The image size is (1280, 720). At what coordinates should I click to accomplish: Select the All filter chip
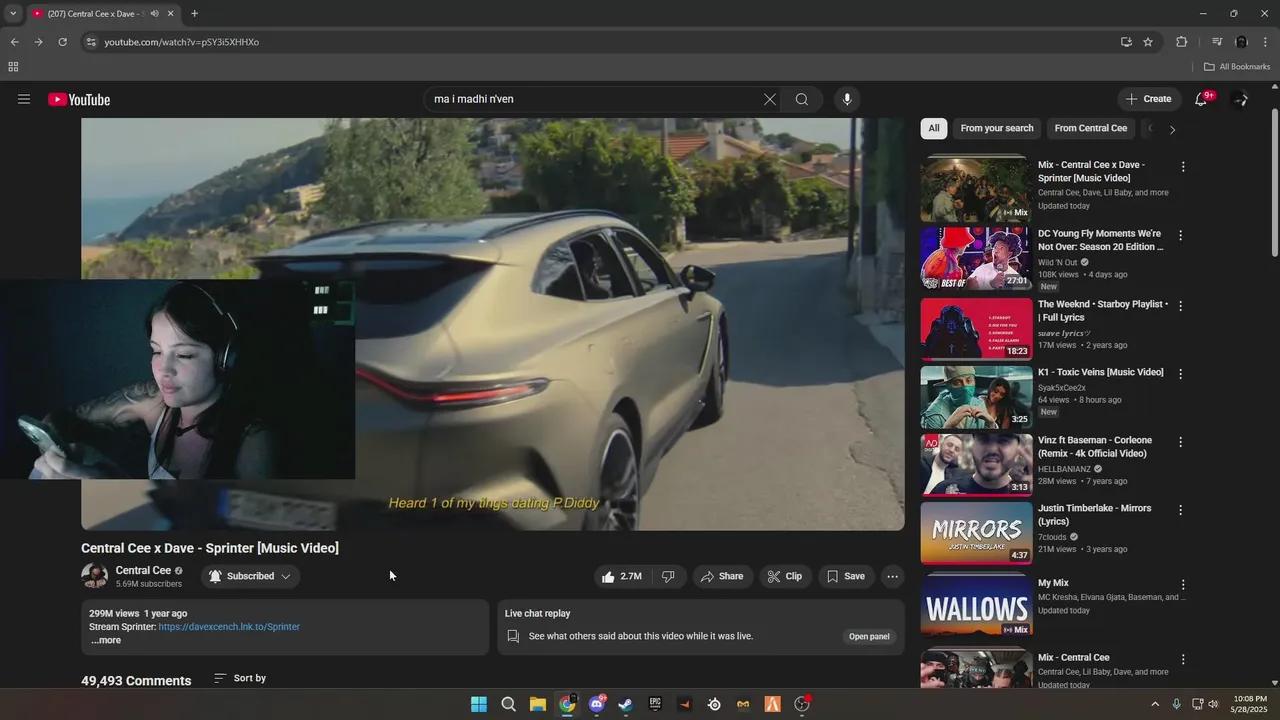pyautogui.click(x=934, y=128)
